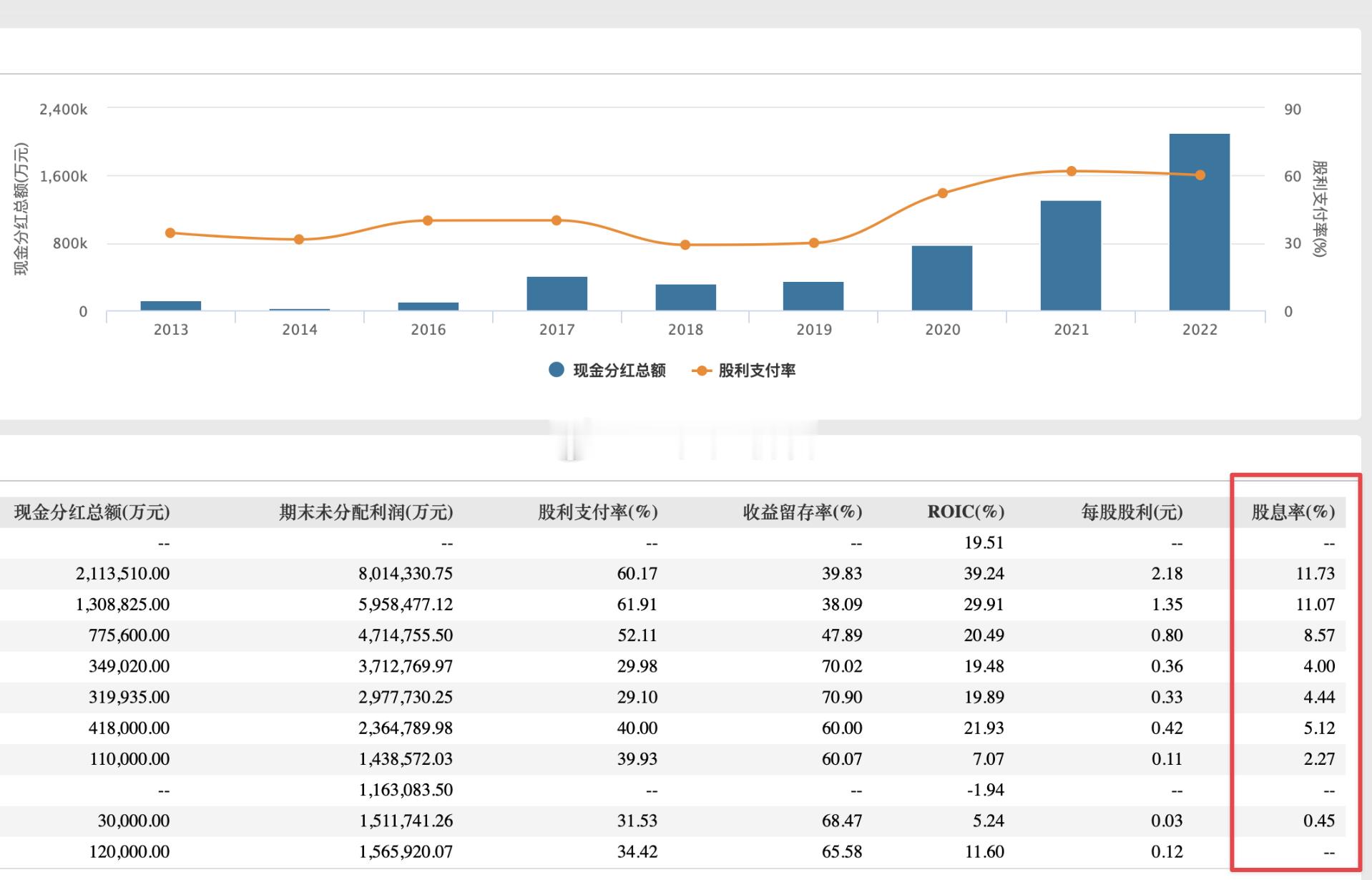Click the 每股股利(元) column header
1372x880 pixels.
(1132, 512)
